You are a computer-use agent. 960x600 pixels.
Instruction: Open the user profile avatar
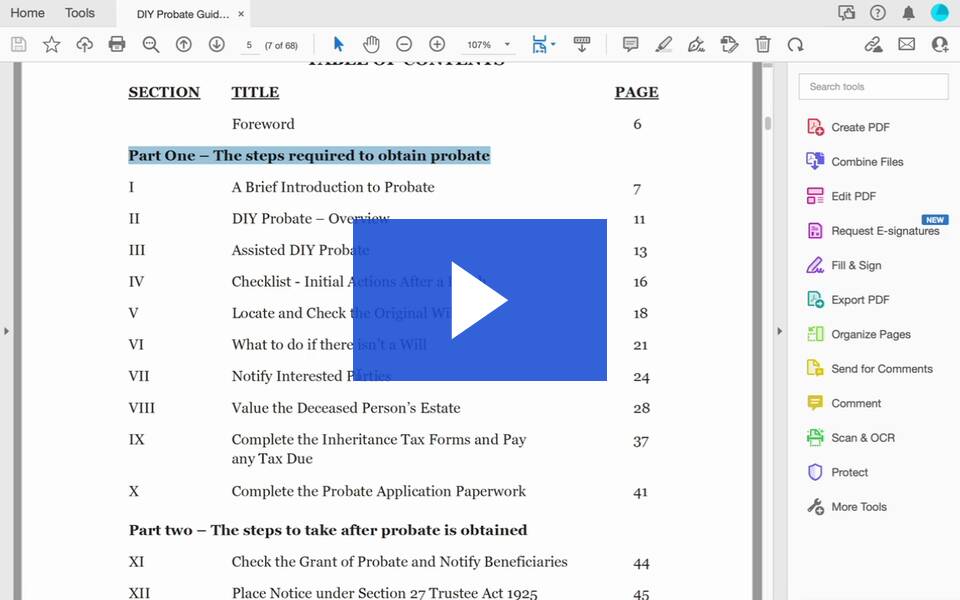[940, 13]
